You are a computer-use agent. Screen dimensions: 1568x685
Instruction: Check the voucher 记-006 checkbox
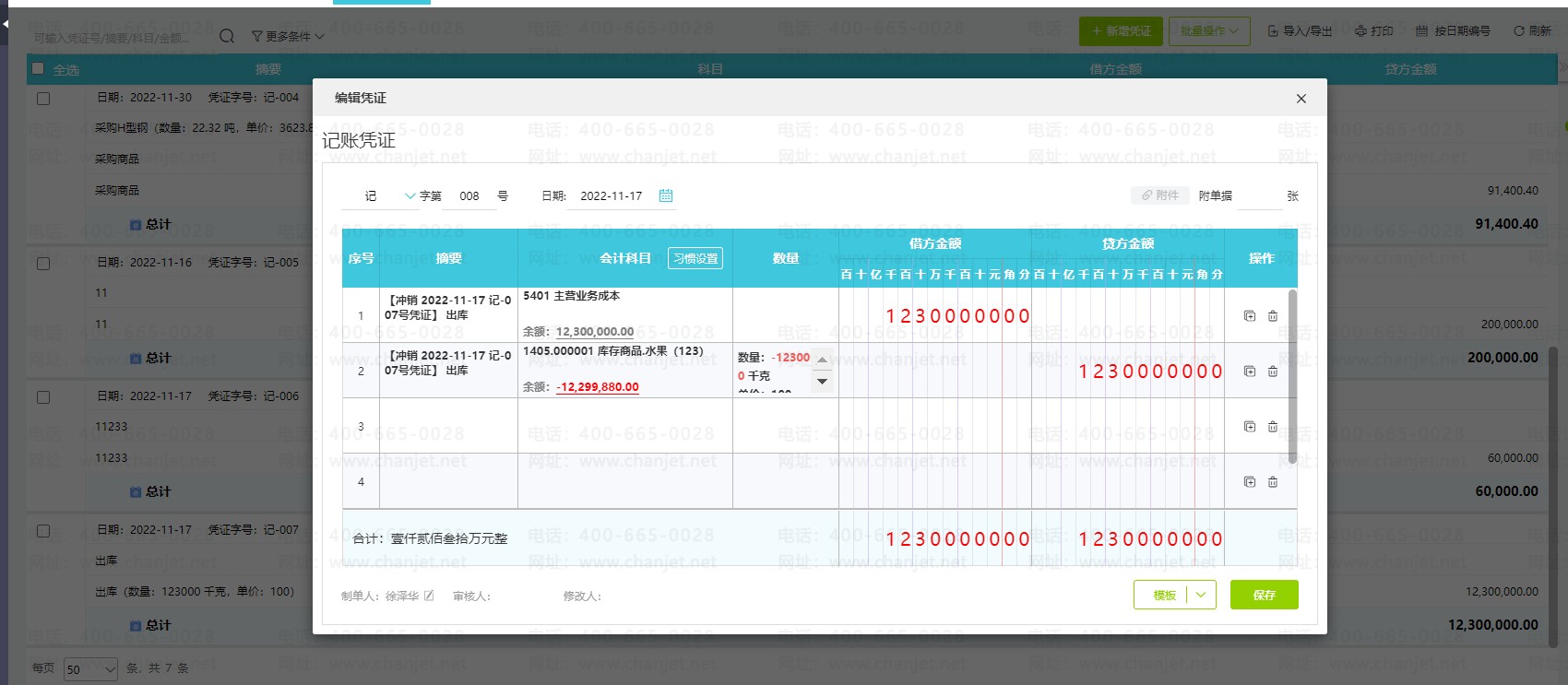[43, 397]
